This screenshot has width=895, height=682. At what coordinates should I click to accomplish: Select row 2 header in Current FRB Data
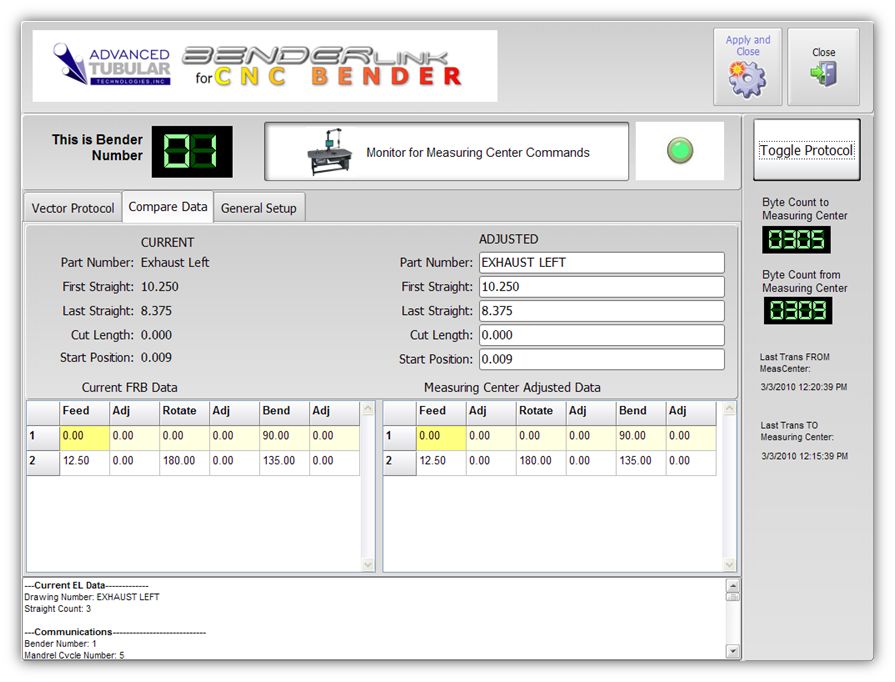tap(43, 462)
